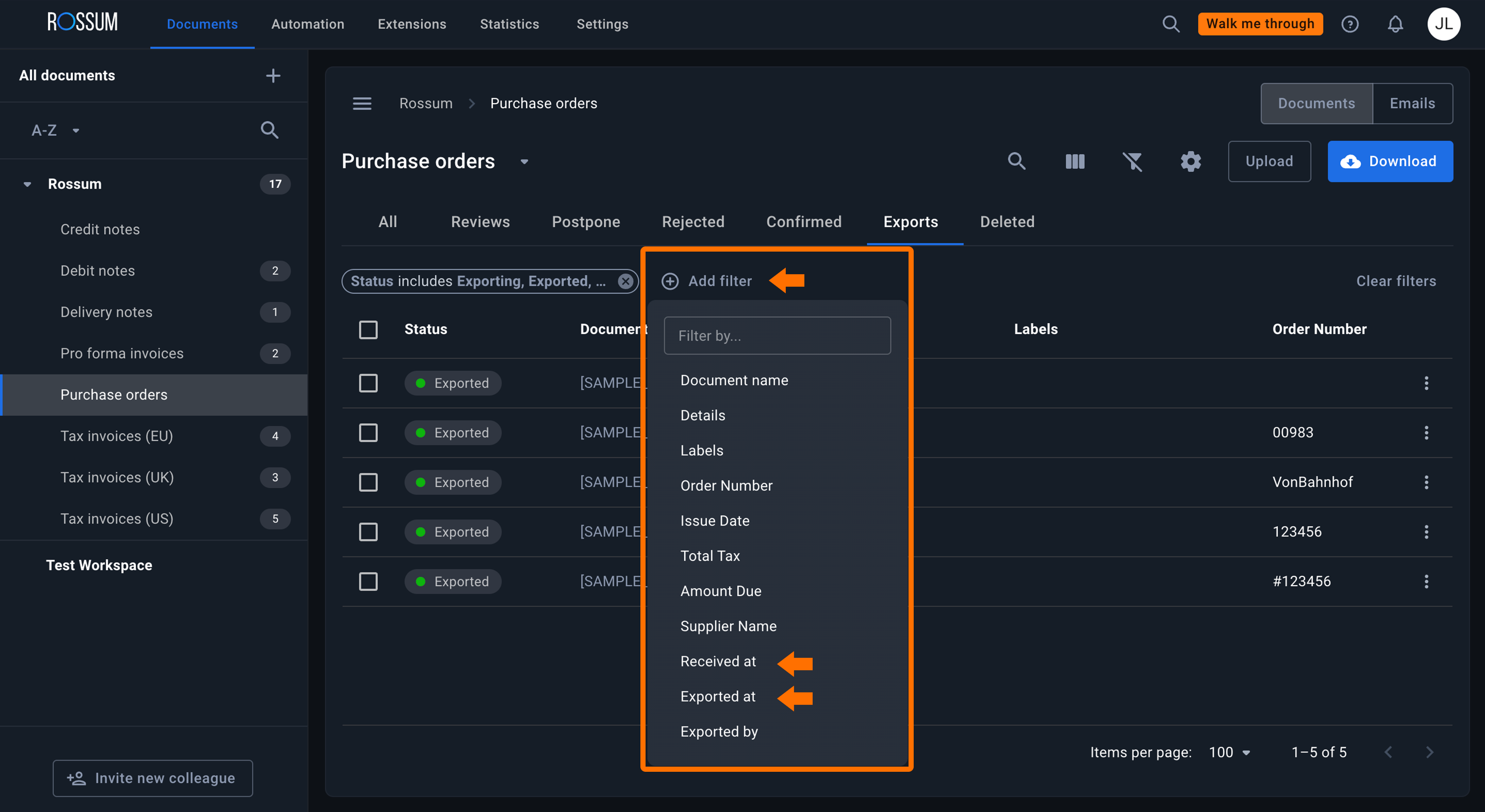Open the Documents tab in top navigation
This screenshot has height=812, width=1485.
202,24
